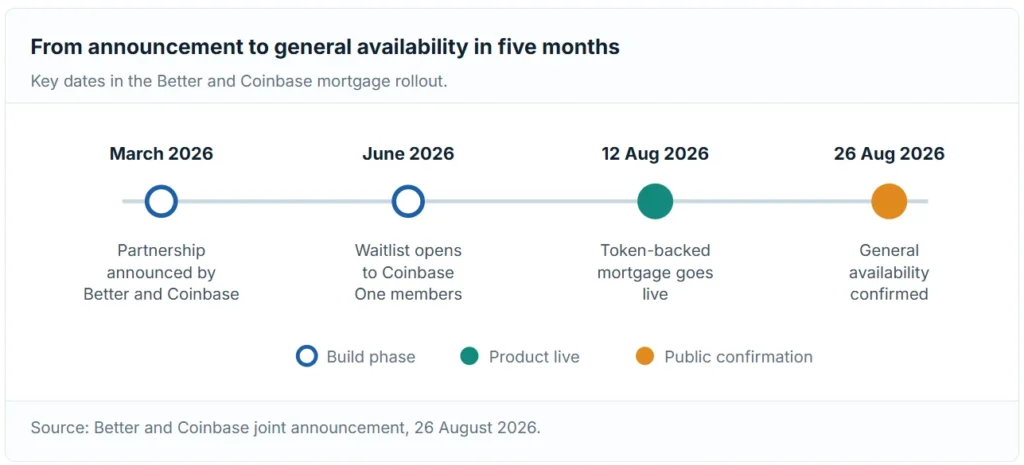Image resolution: width=1024 pixels, height=465 pixels.
Task: Select the orange 26 Aug 2026 marker
Action: coord(889,201)
